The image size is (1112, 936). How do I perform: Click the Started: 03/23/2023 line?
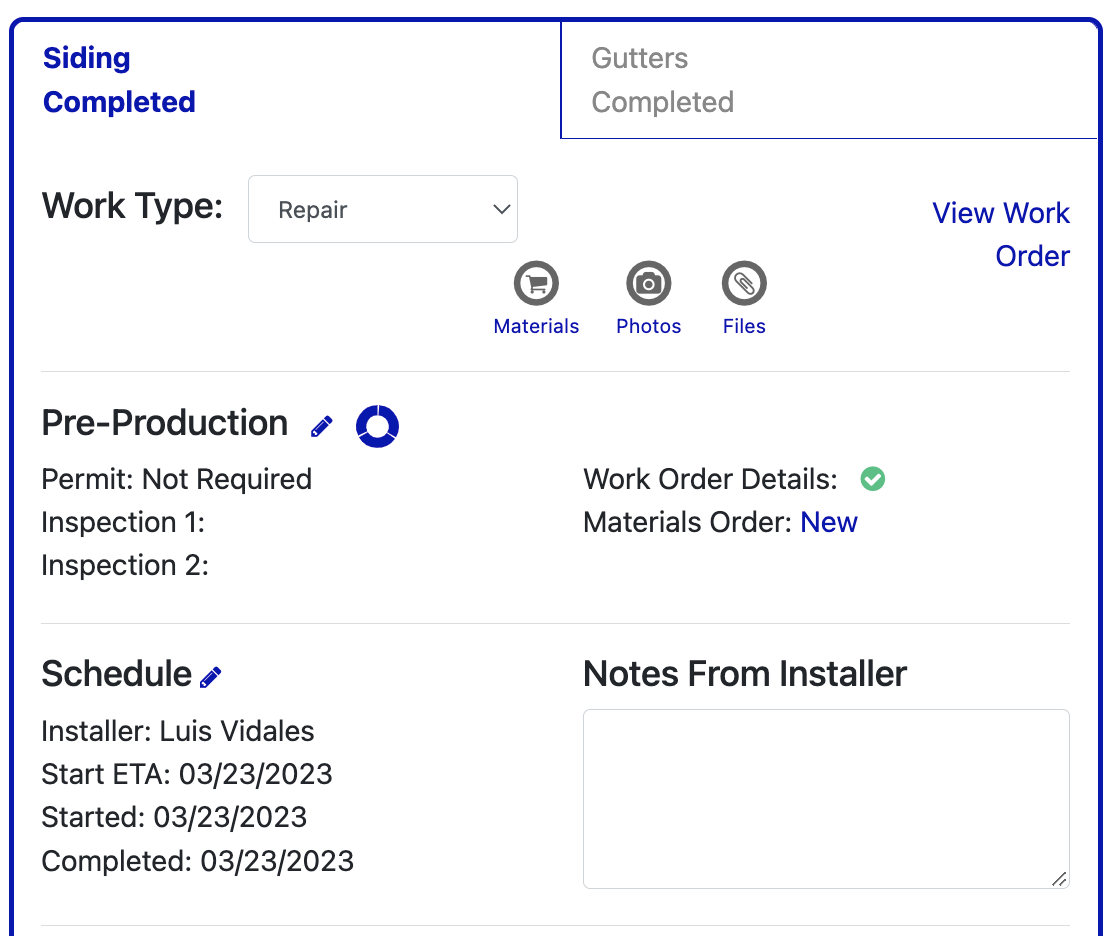tap(174, 818)
